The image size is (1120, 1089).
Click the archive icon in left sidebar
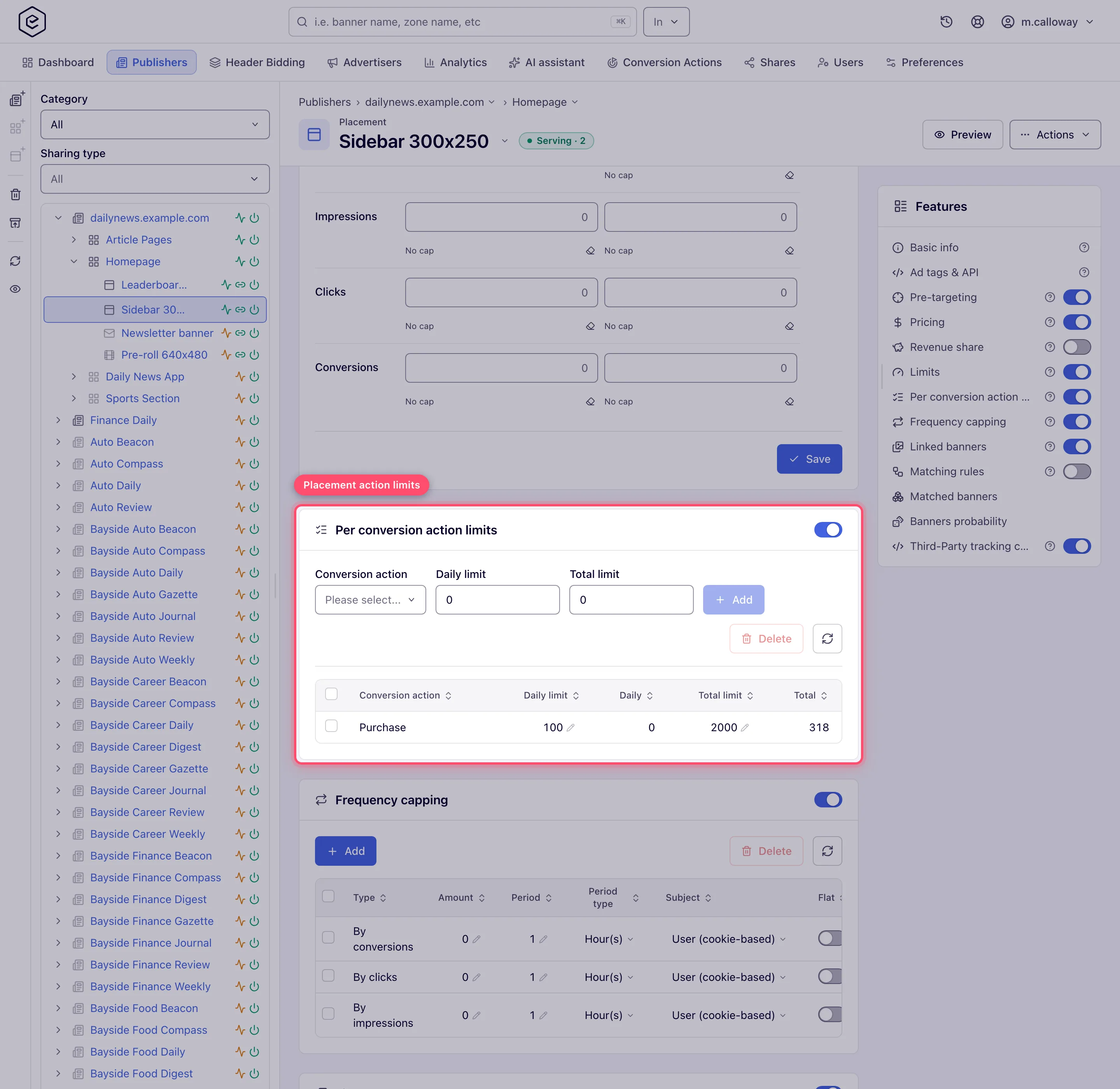[16, 222]
